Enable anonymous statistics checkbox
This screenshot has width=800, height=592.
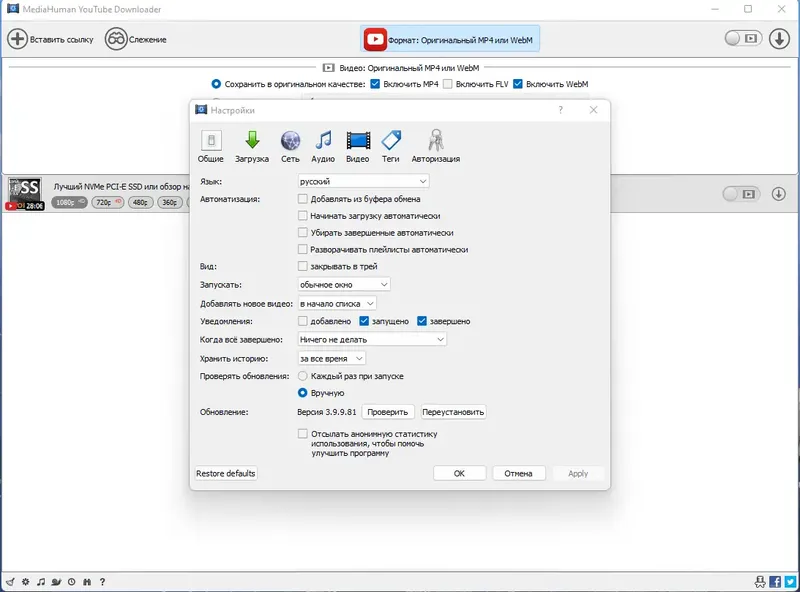pyautogui.click(x=303, y=433)
